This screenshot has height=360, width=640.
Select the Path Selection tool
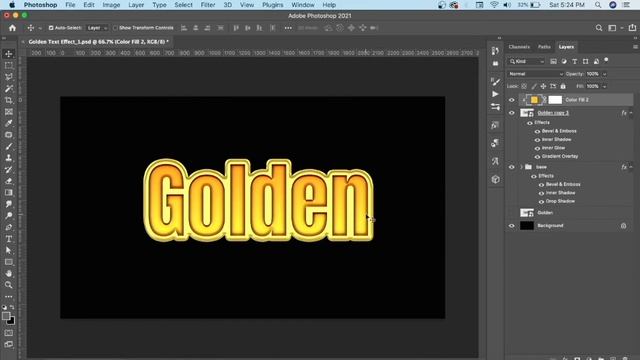pos(9,250)
